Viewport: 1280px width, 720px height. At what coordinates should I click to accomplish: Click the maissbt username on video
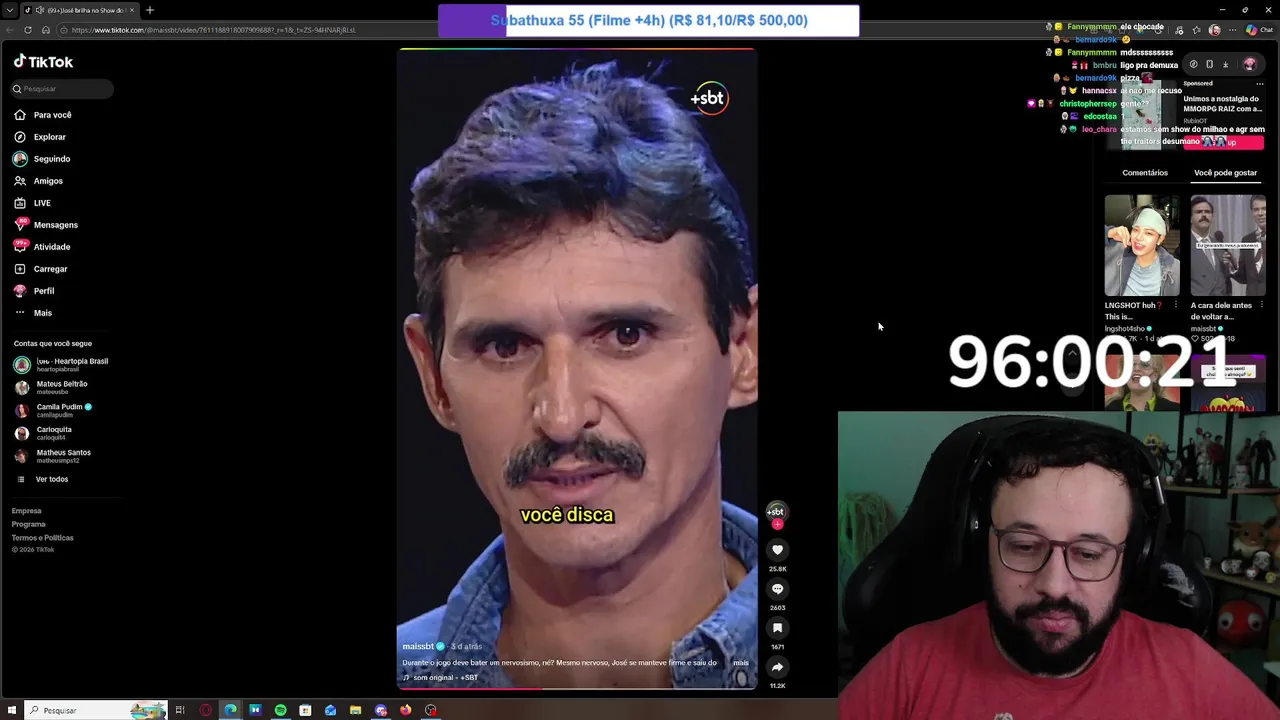coord(418,647)
